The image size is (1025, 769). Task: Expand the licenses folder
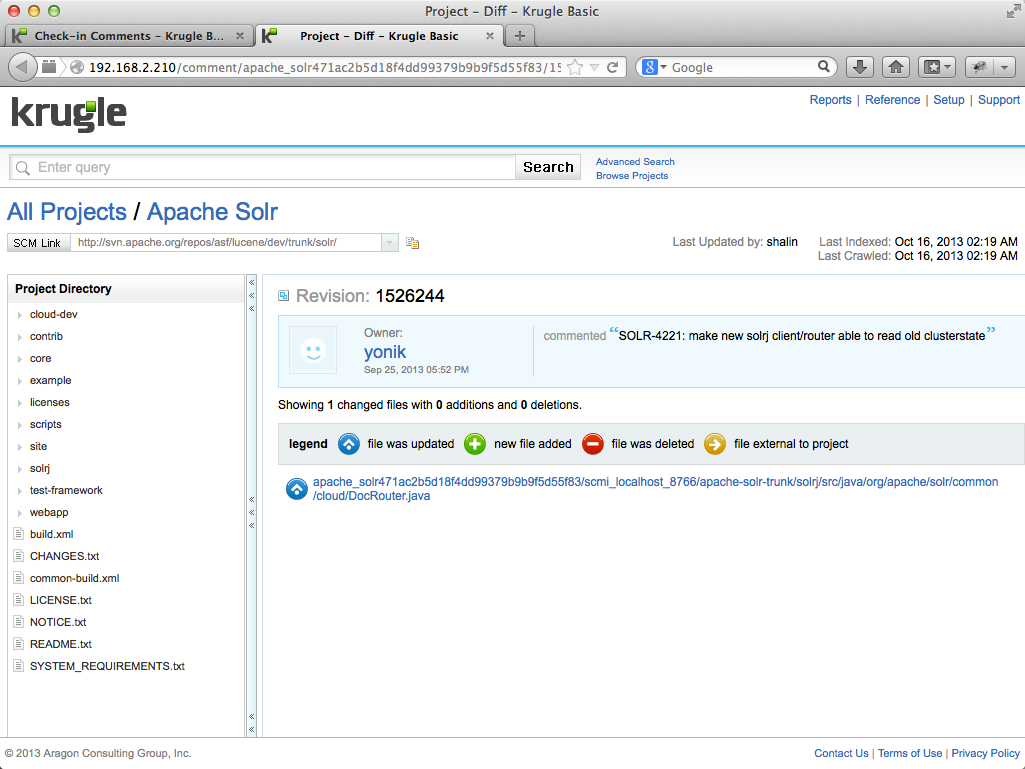pos(20,403)
